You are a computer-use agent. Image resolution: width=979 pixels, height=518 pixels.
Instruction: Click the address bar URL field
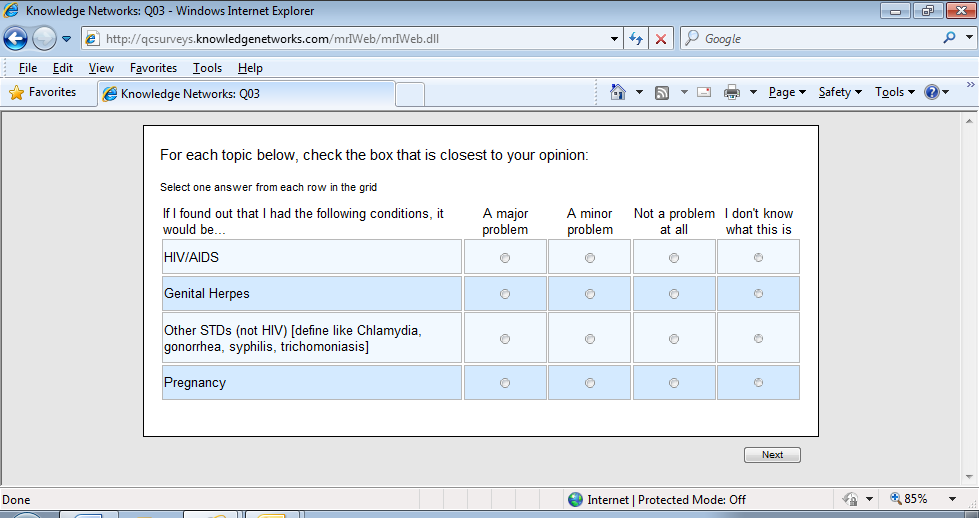(x=353, y=39)
